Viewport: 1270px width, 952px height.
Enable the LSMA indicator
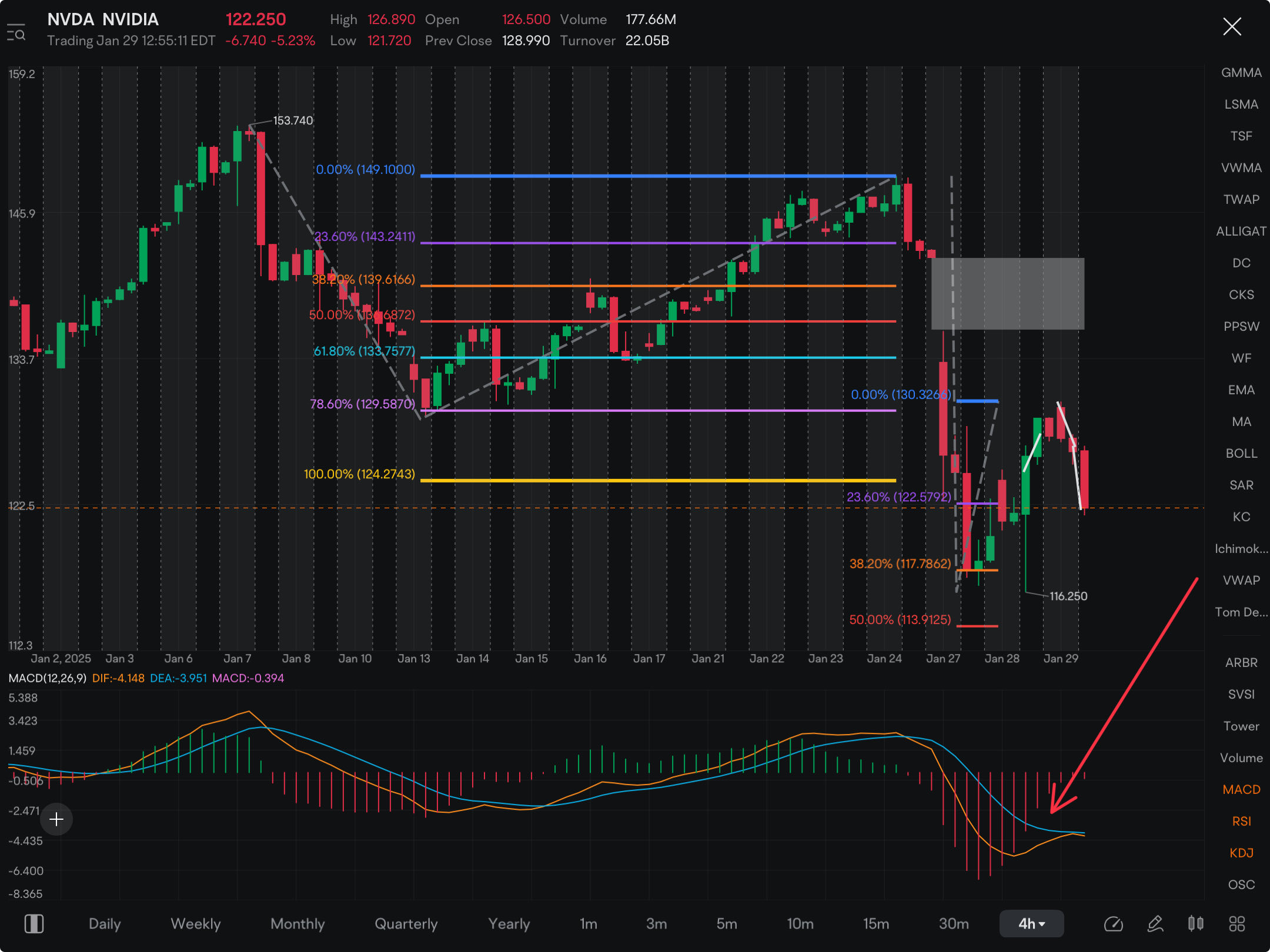click(1241, 105)
